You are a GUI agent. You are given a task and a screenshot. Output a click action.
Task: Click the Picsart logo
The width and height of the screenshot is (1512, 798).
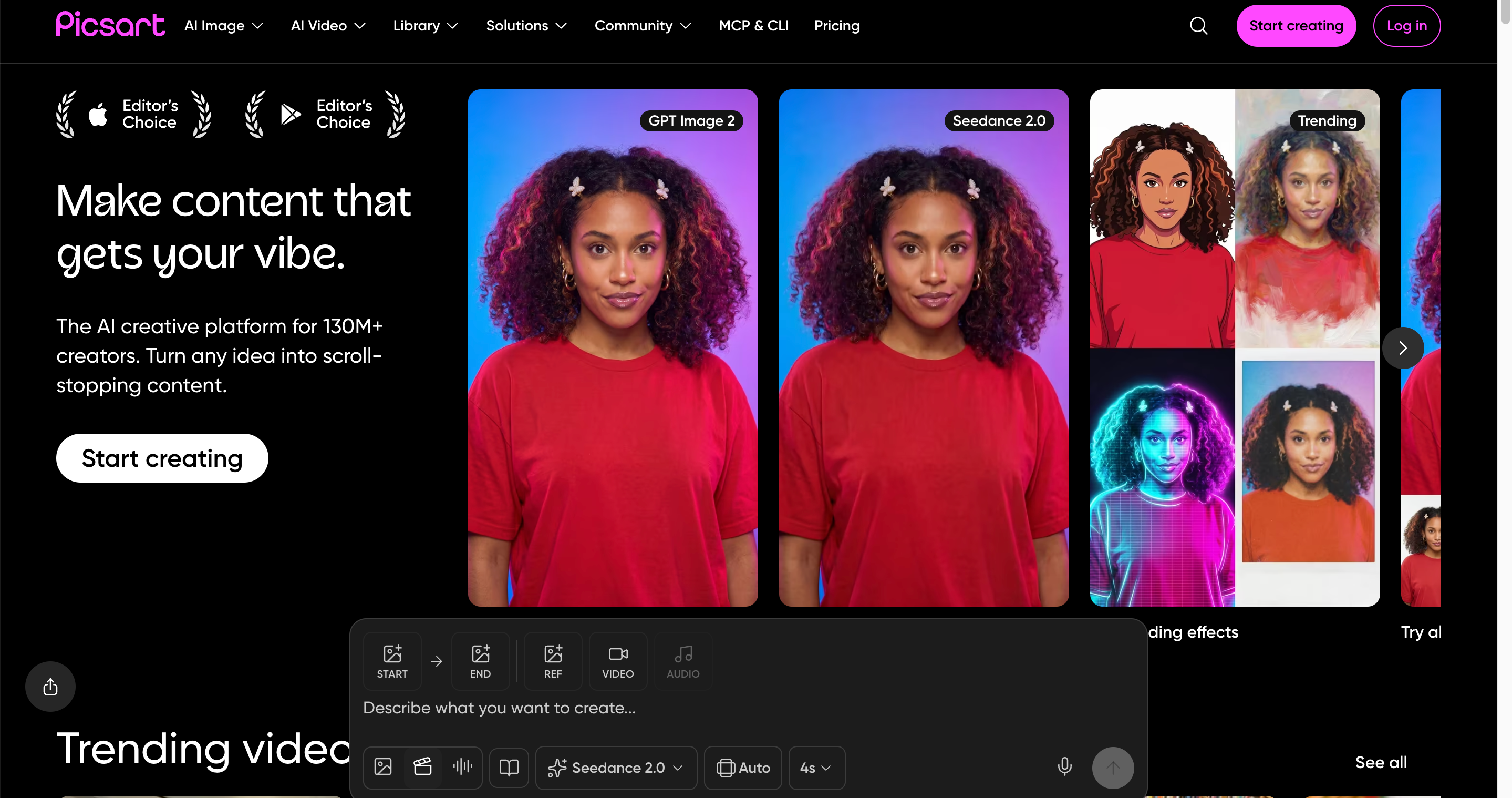coord(110,25)
